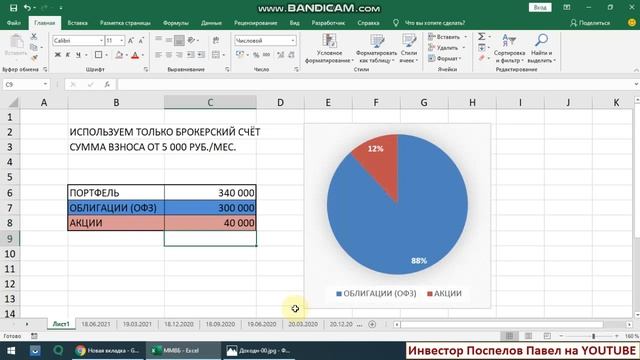
Task: Cut the selected cell contents
Action: point(34,37)
